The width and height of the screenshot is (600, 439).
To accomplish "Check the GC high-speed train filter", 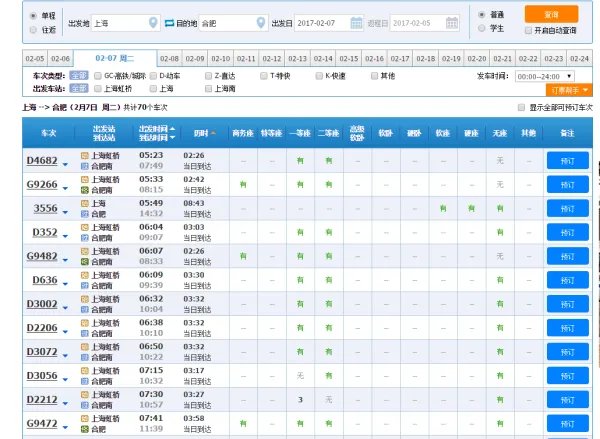I will 98,76.
